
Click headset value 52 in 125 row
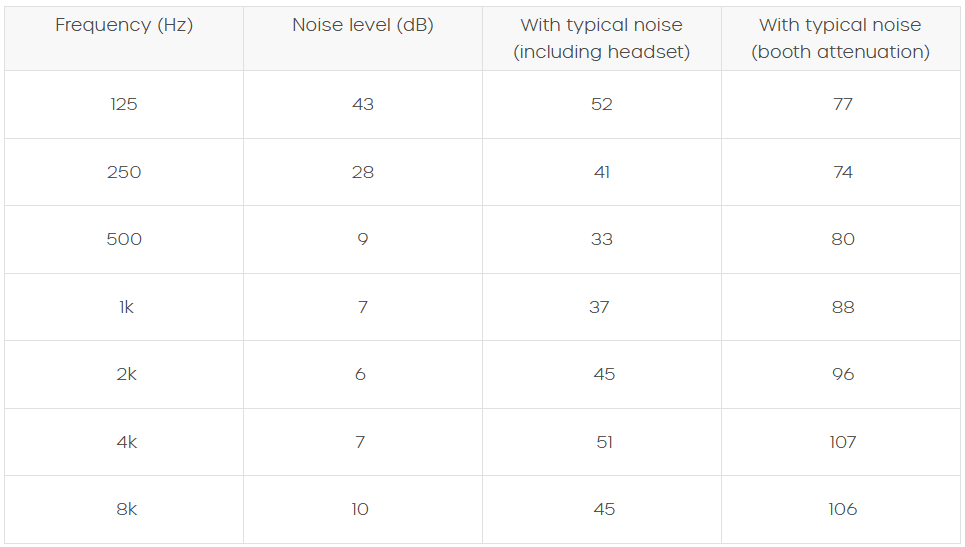coord(601,104)
